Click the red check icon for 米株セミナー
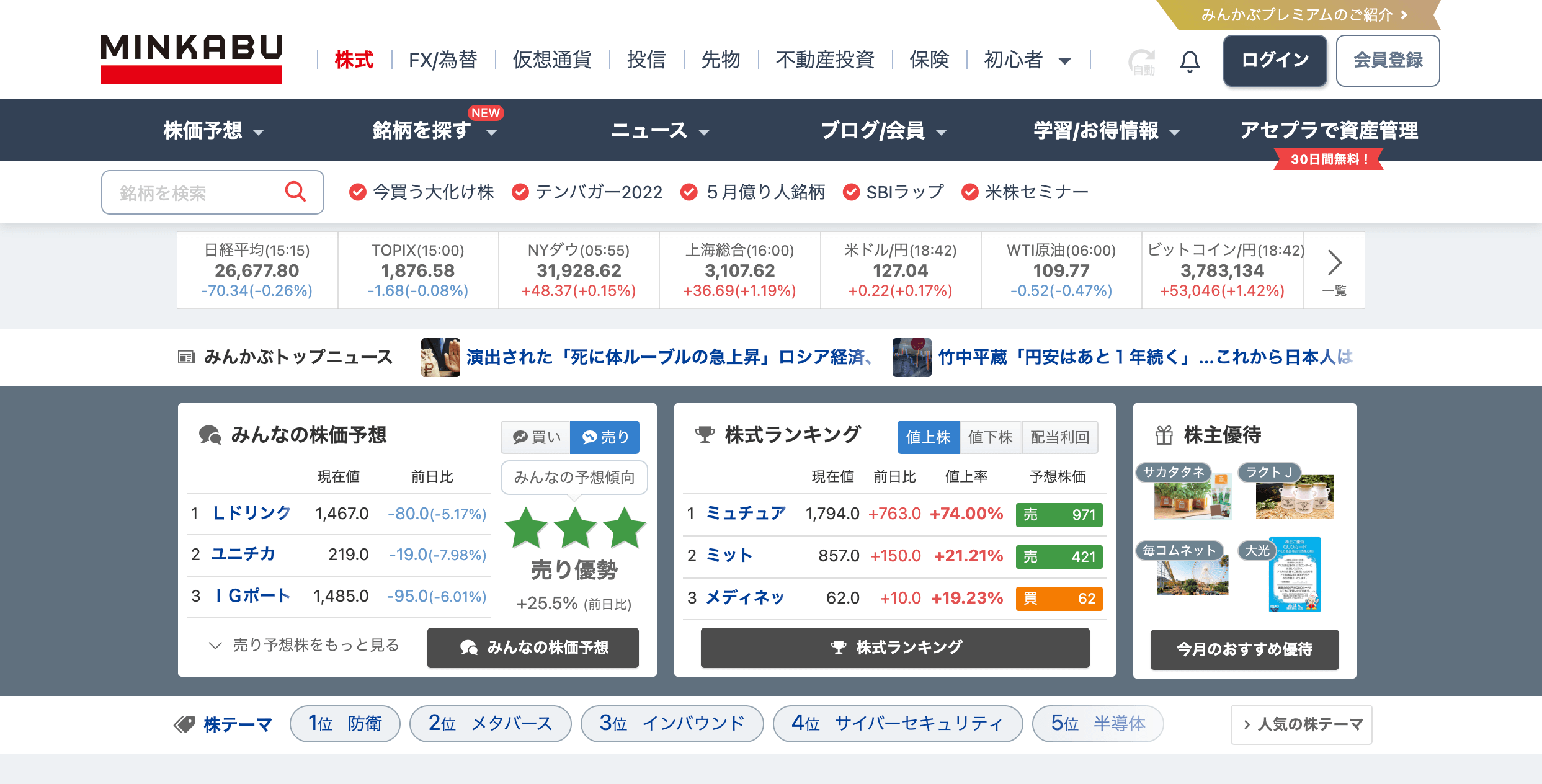Image resolution: width=1542 pixels, height=784 pixels. (970, 192)
